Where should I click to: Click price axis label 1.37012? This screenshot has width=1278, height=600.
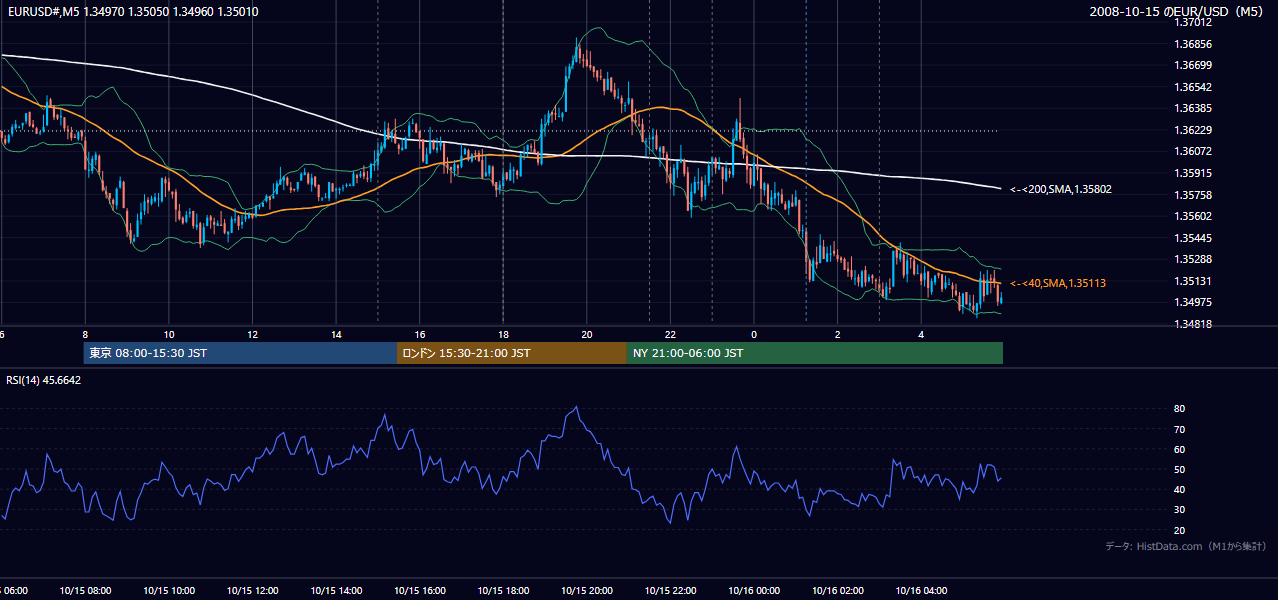pyautogui.click(x=1192, y=22)
